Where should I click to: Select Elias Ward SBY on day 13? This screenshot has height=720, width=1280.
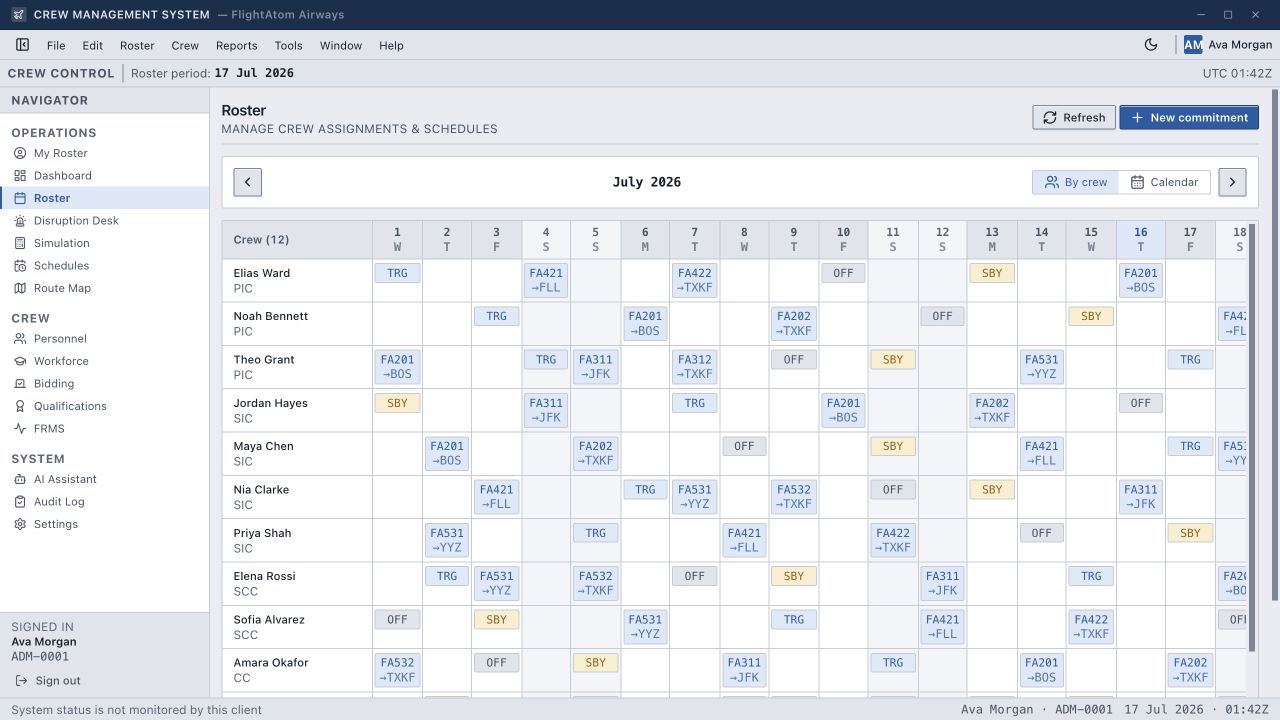click(x=992, y=273)
